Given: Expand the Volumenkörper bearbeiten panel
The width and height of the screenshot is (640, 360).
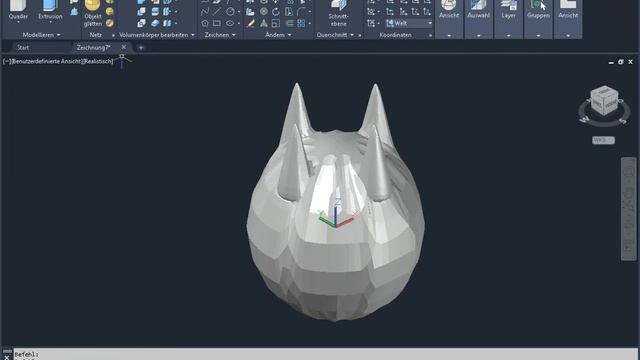Looking at the screenshot, I should 157,35.
